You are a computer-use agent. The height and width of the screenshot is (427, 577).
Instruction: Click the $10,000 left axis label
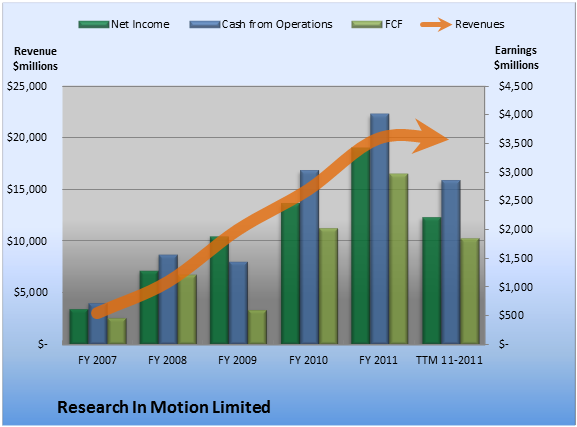click(27, 241)
